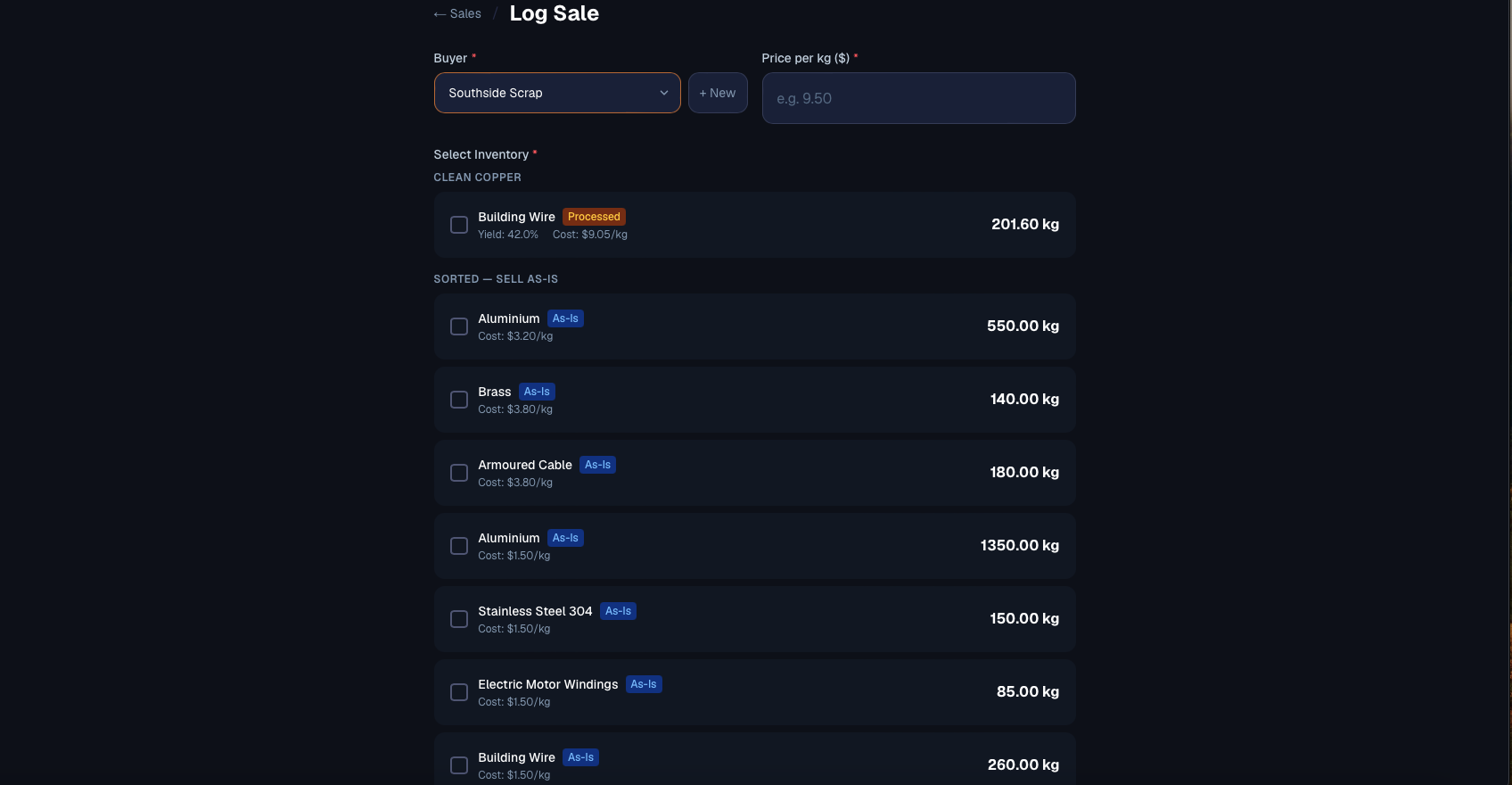Click the Armoured Cable row weight 180.00 kg
The height and width of the screenshot is (785, 1512).
pos(1024,473)
